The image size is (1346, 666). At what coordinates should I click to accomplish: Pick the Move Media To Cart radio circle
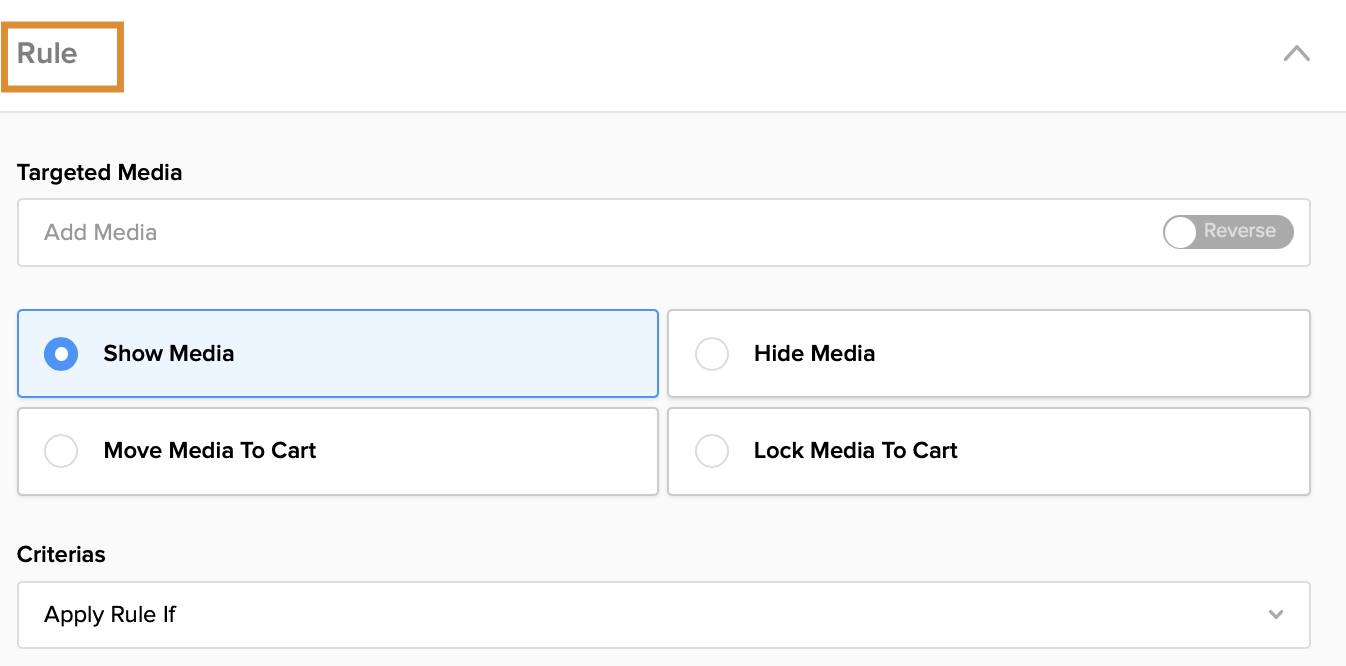[61, 451]
